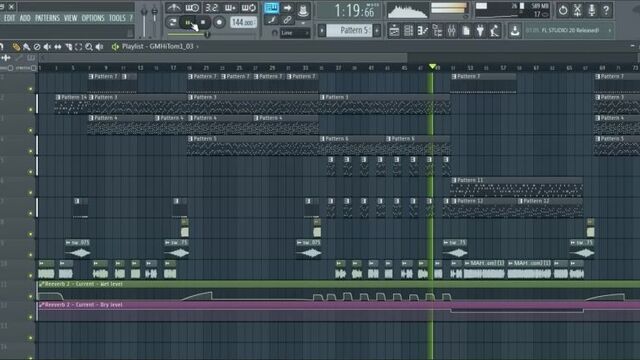
Task: Open the Piano roll window icon
Action: coord(423,31)
